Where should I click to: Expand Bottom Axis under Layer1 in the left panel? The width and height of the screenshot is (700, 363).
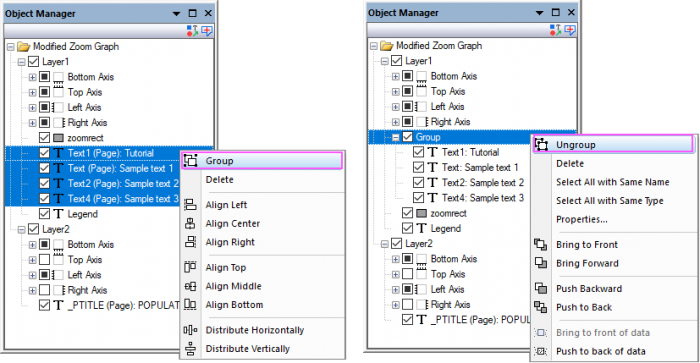coord(33,77)
